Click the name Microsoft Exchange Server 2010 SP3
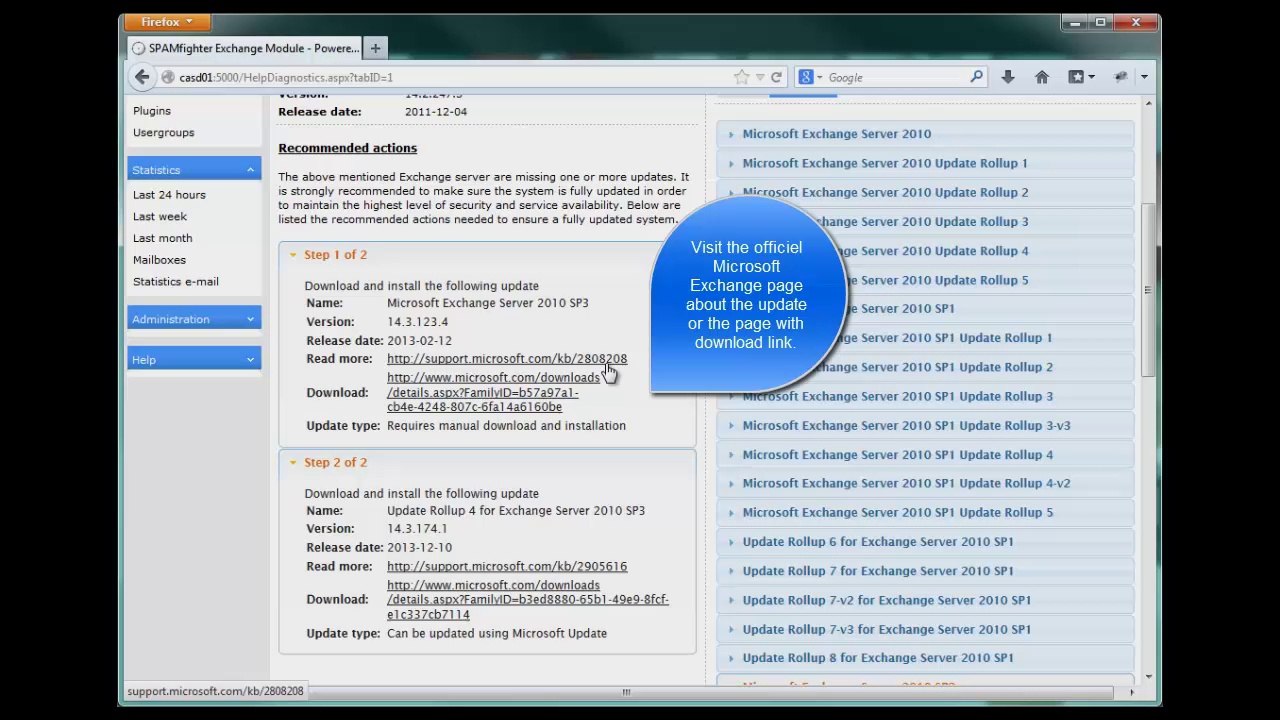Viewport: 1280px width, 720px height. pos(488,303)
